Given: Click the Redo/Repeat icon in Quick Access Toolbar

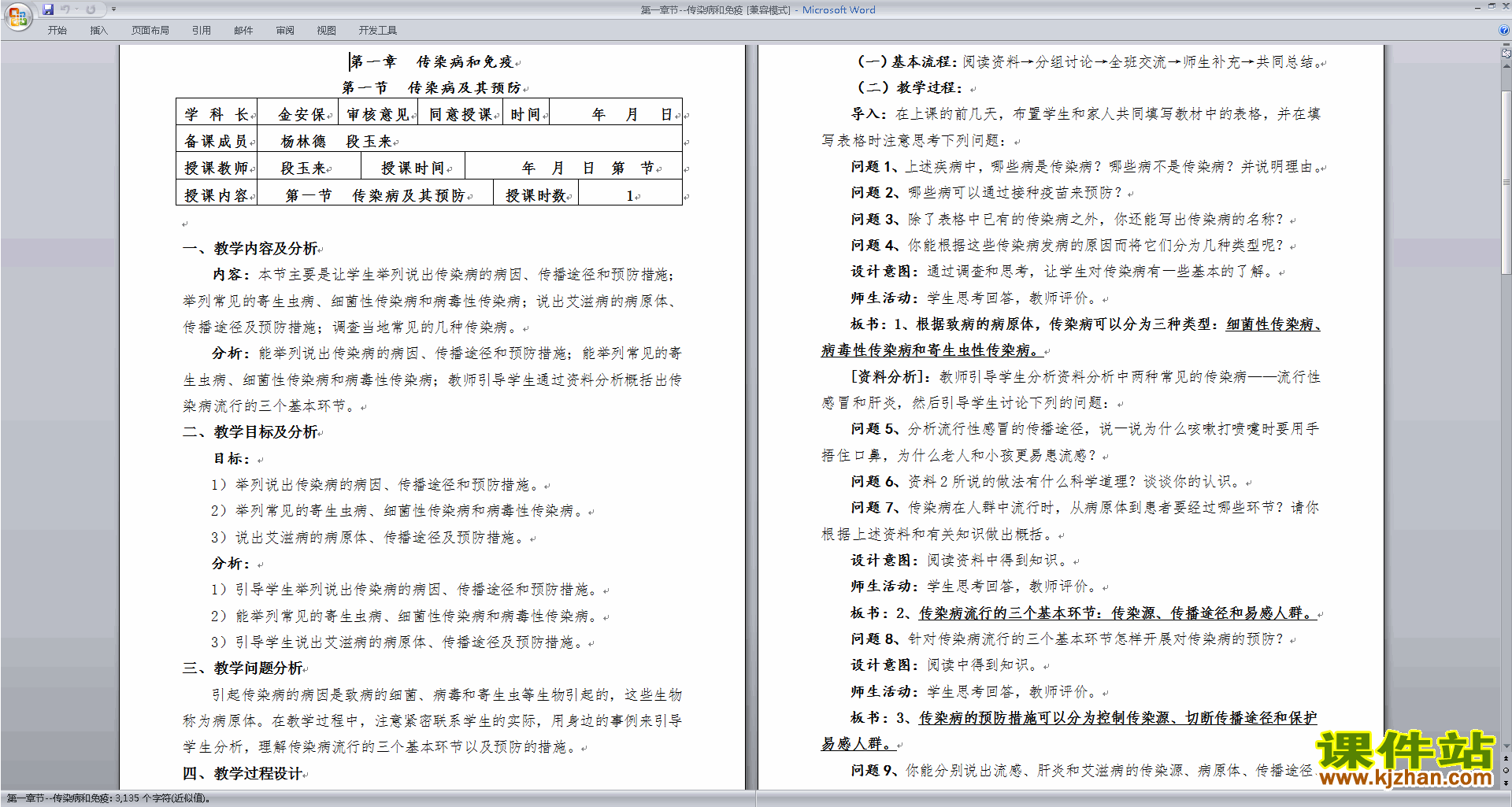Looking at the screenshot, I should (x=91, y=9).
